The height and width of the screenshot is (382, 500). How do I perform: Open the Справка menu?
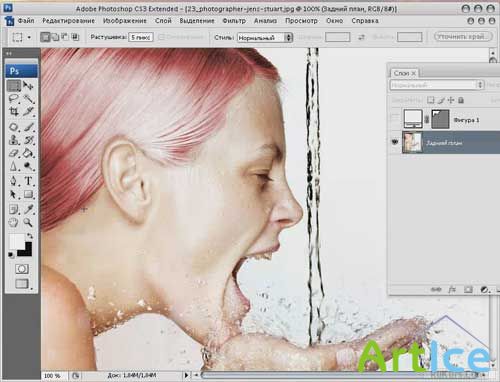[365, 21]
